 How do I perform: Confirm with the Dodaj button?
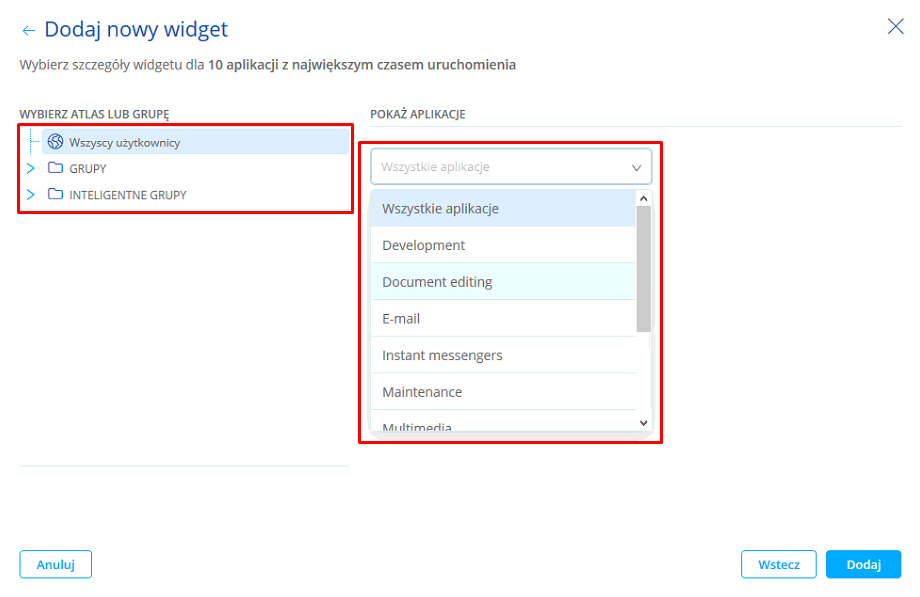pos(863,564)
